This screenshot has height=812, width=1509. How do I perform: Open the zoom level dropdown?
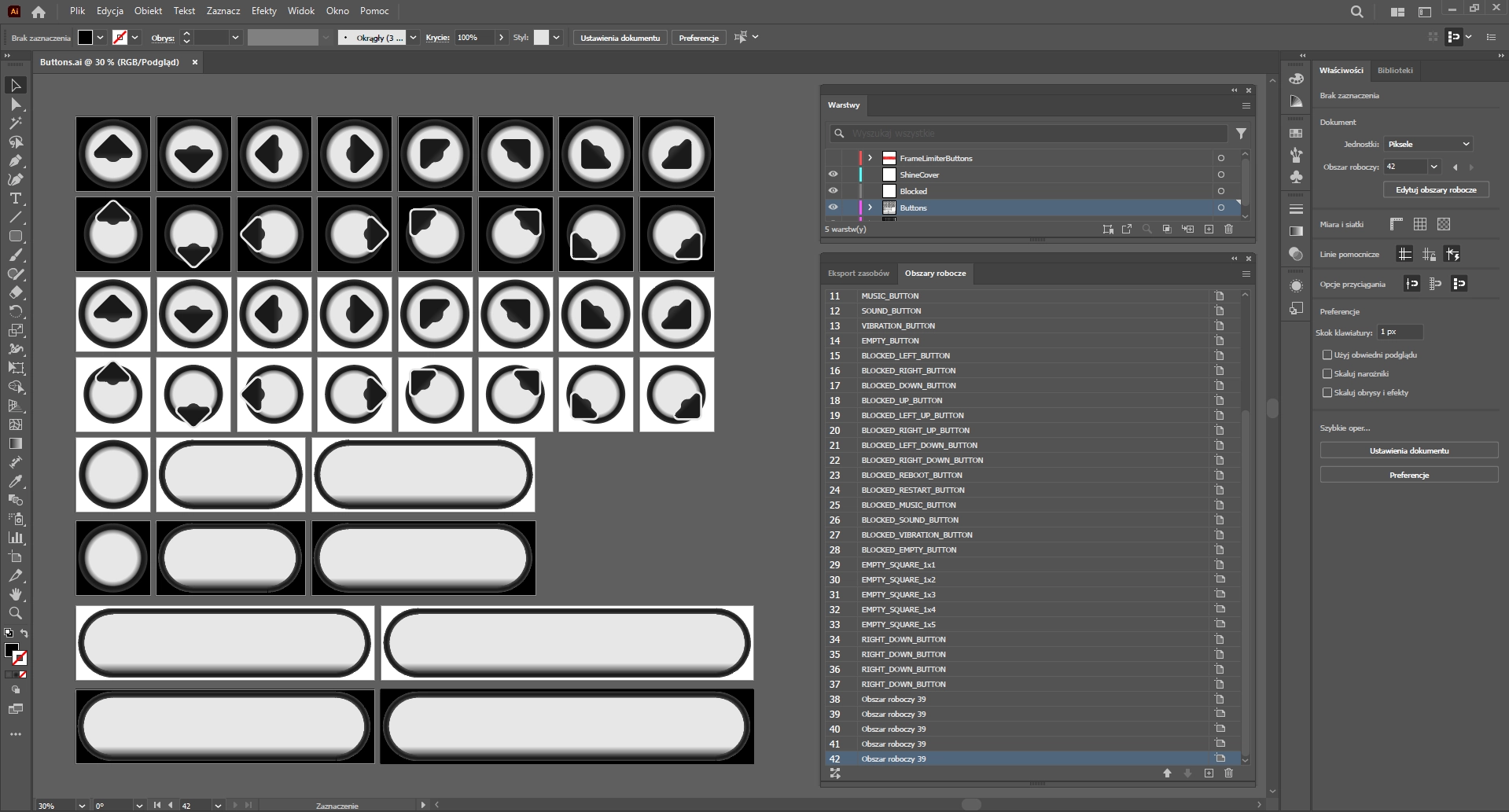point(81,806)
